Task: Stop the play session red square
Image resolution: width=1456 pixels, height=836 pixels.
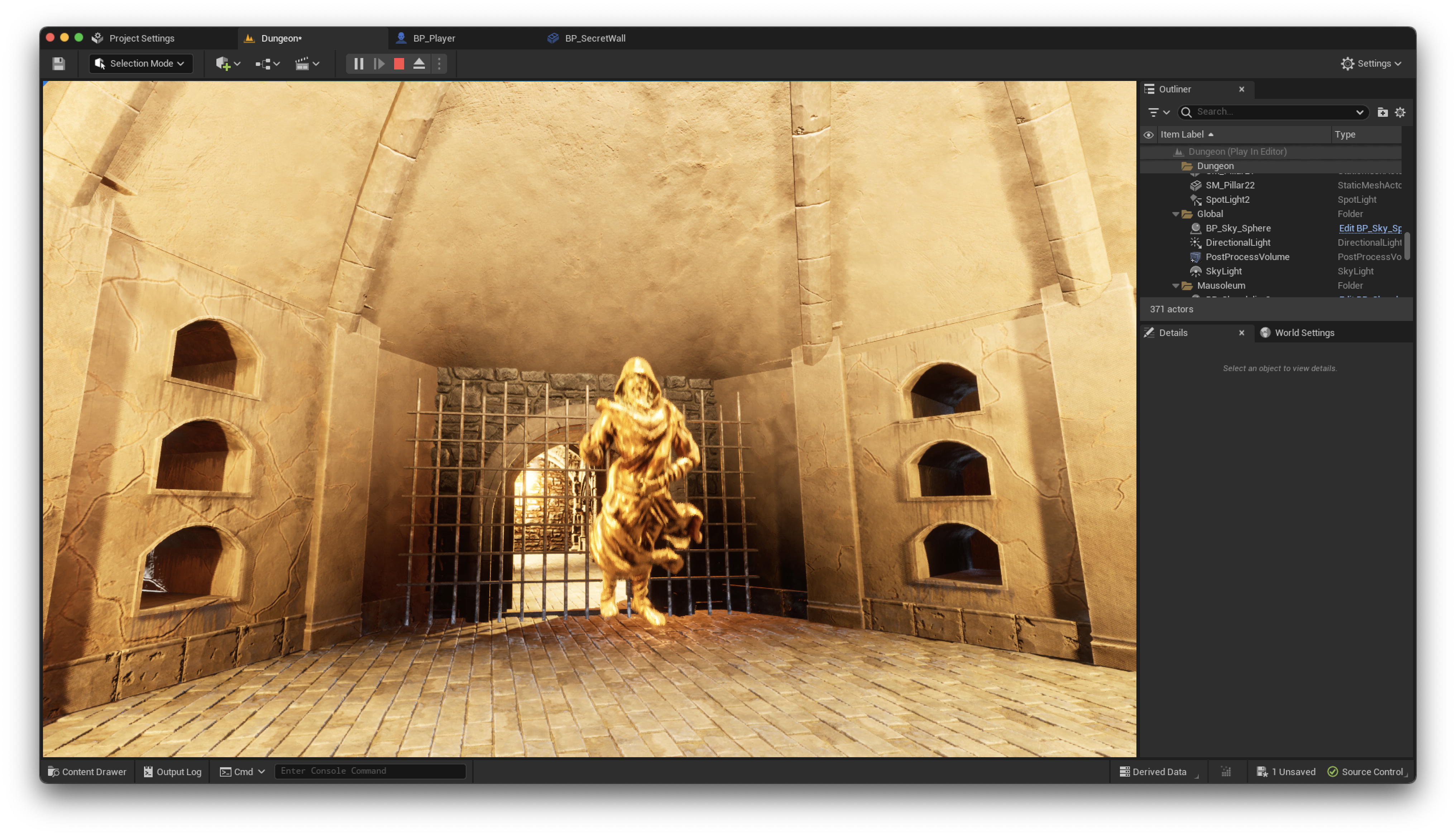Action: point(399,64)
